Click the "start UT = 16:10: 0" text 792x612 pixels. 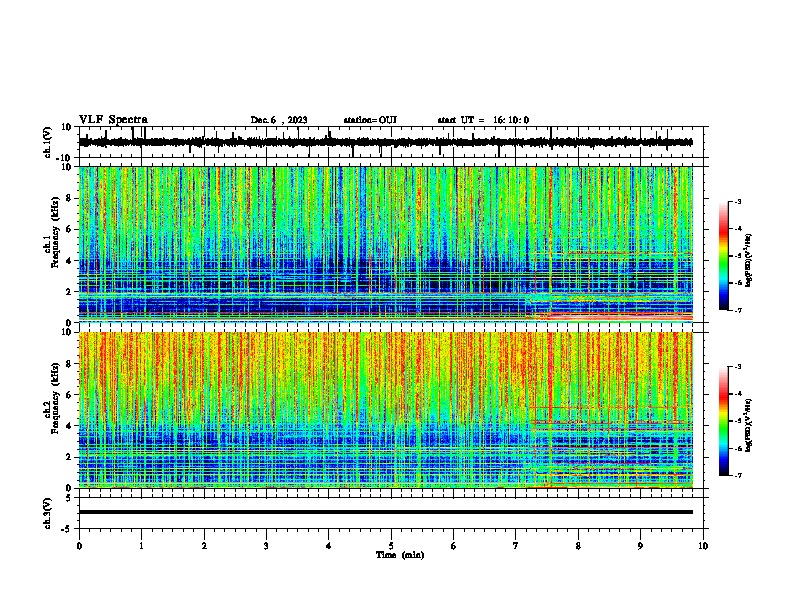coord(483,120)
